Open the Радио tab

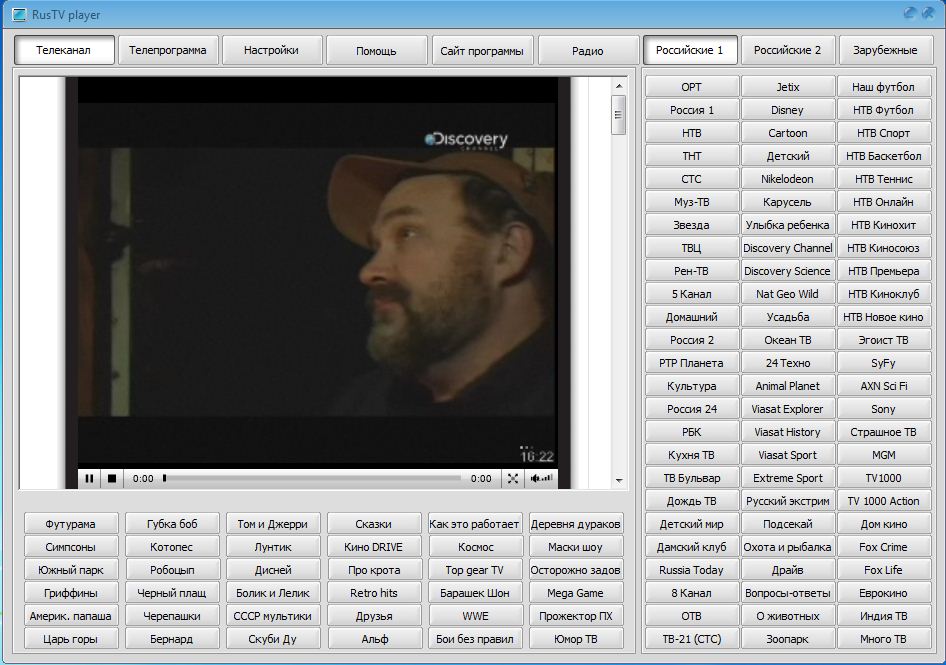point(588,50)
